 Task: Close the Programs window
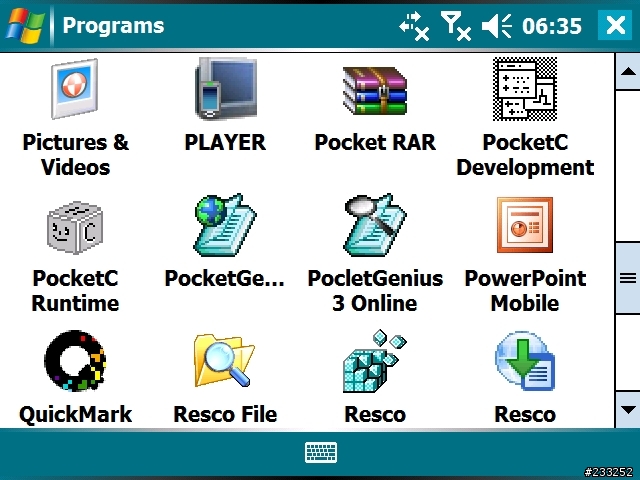[615, 25]
